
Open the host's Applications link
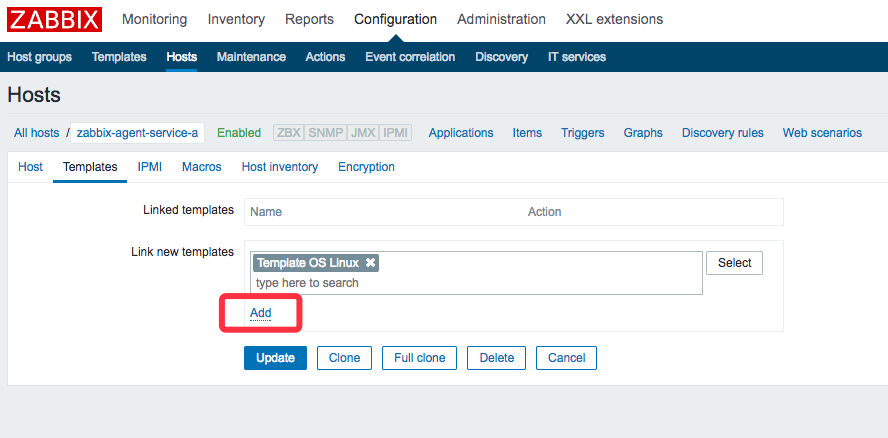click(461, 133)
